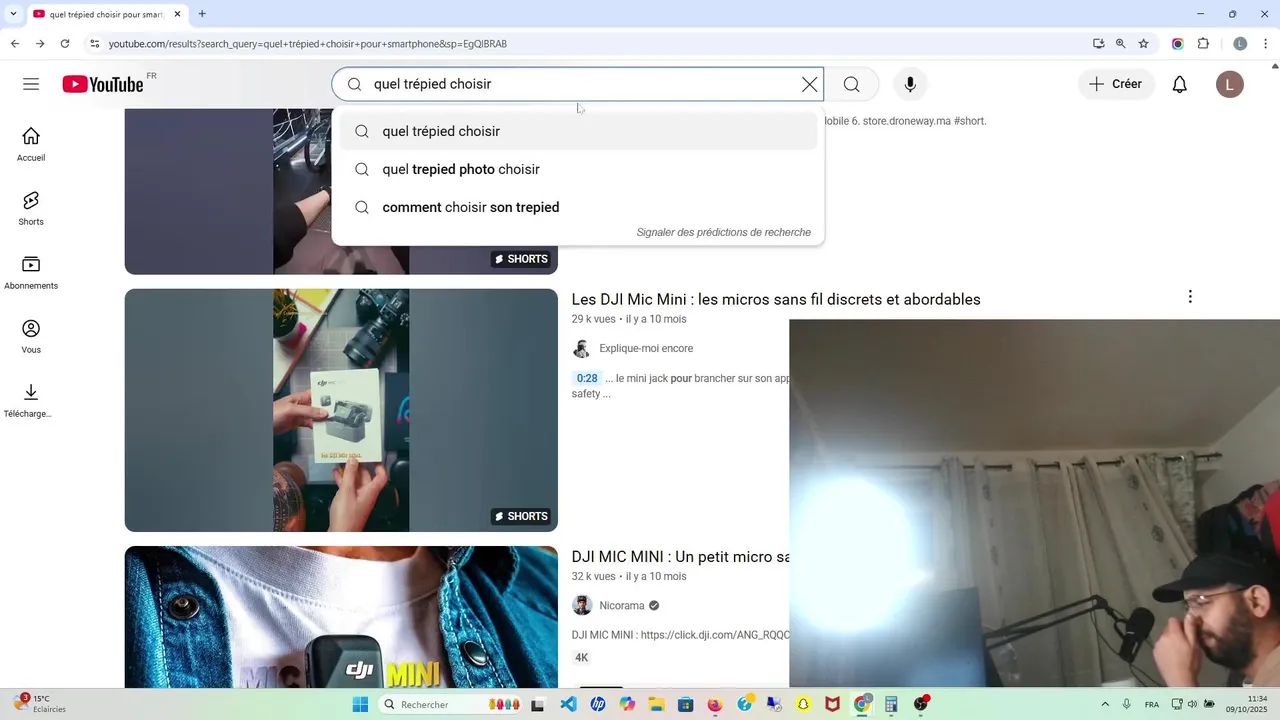This screenshot has height=720, width=1280.
Task: Select suggestion "quel trépied choisir"
Action: point(579,131)
